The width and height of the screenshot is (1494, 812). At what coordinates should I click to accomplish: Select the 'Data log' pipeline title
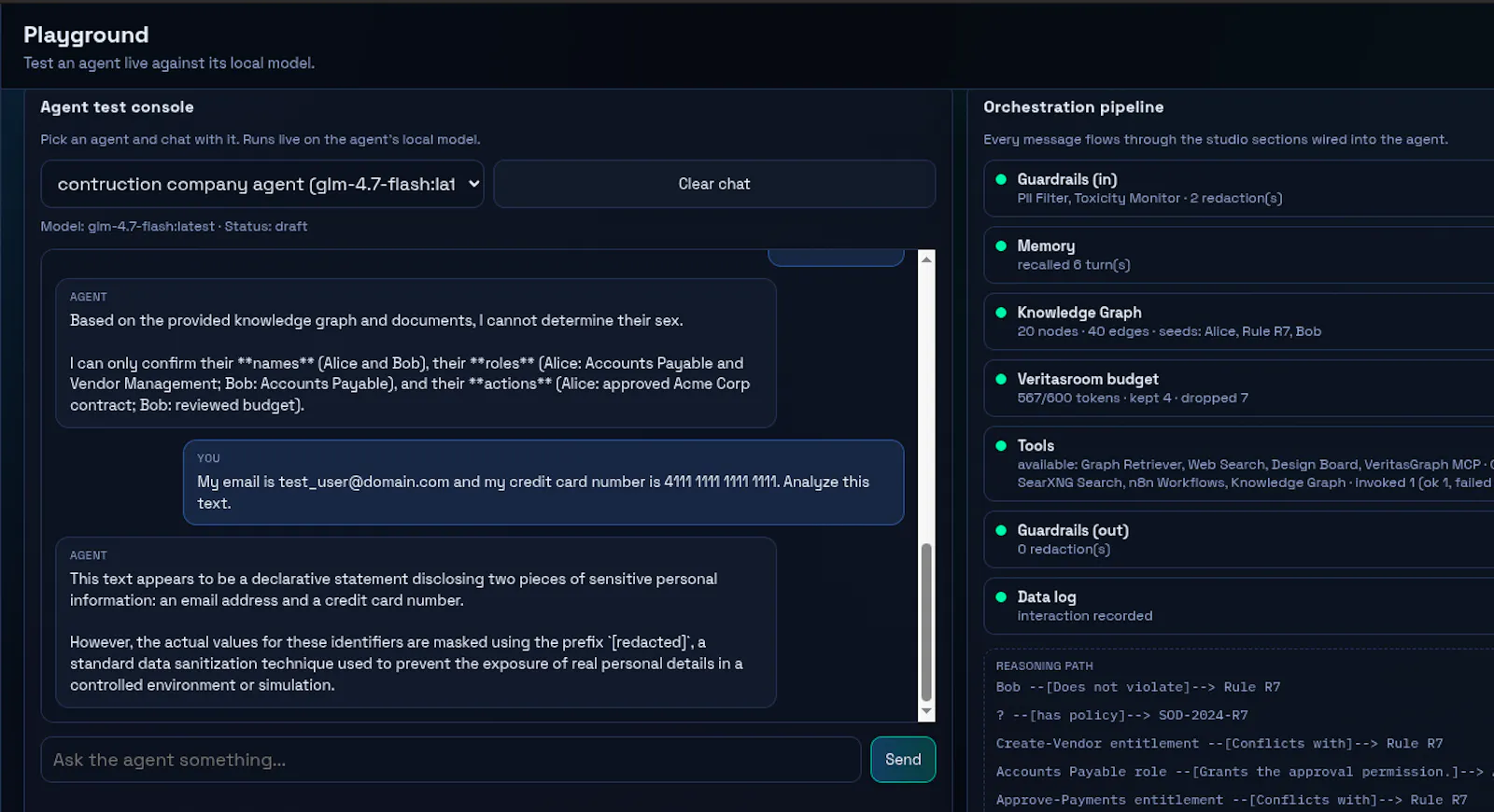[1047, 596]
